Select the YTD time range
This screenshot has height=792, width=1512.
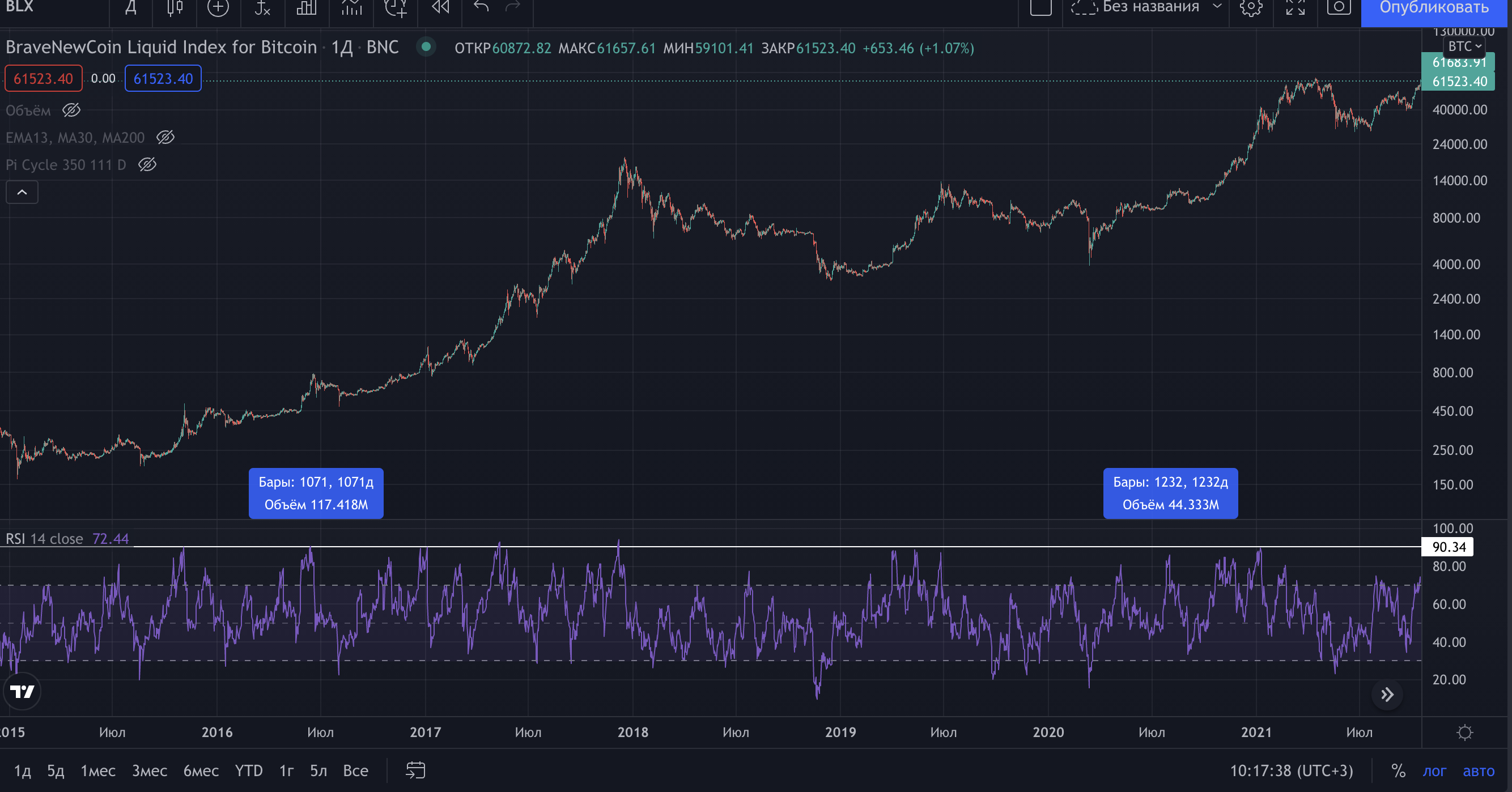click(248, 770)
